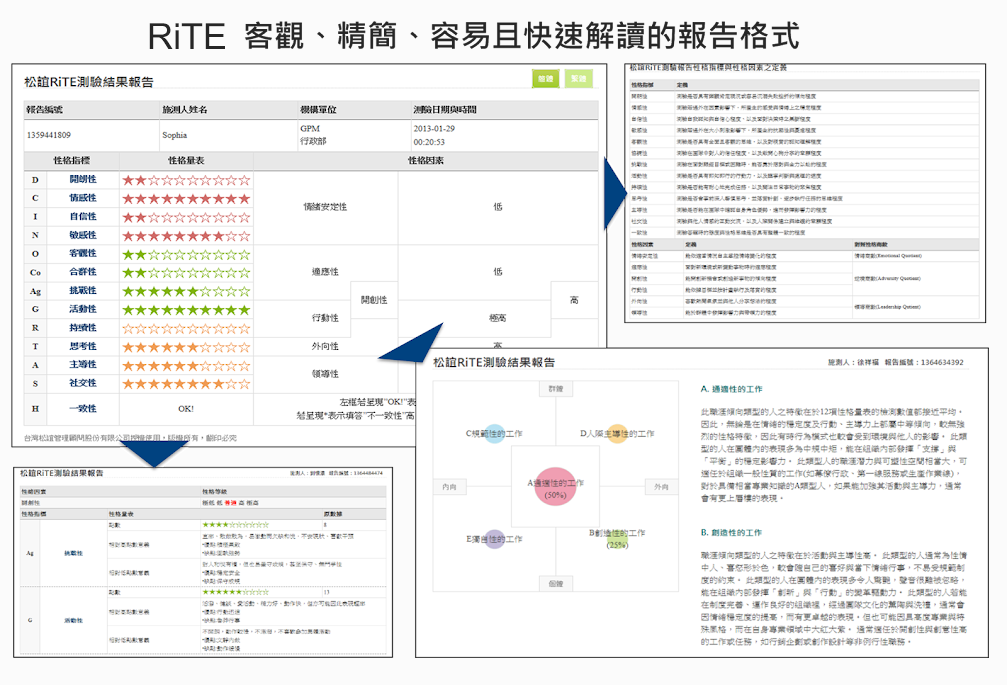Click the 'B.' job type section heading
This screenshot has width=1007, height=685.
pyautogui.click(x=731, y=533)
